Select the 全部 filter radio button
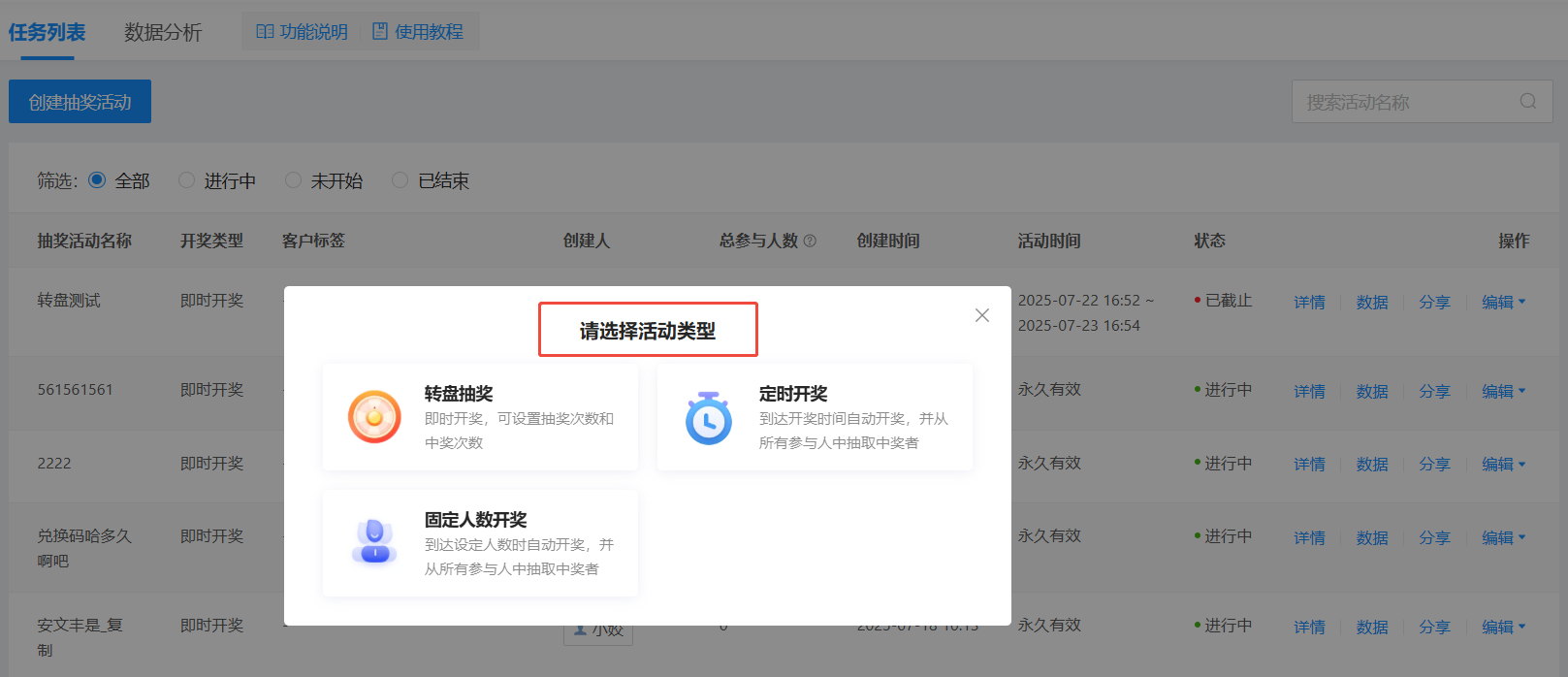Viewport: 1568px width, 677px height. coord(97,179)
